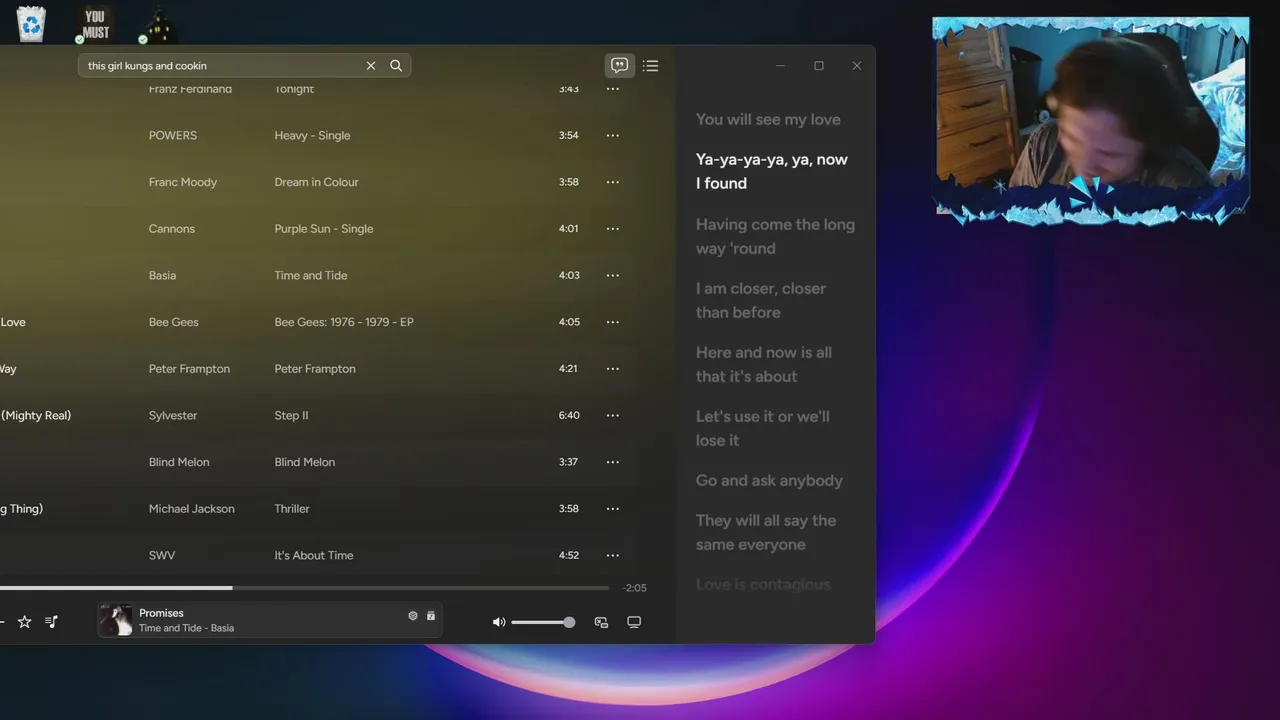Open more options for the Blind Melon track
This screenshot has width=1280, height=720.
pos(613,462)
